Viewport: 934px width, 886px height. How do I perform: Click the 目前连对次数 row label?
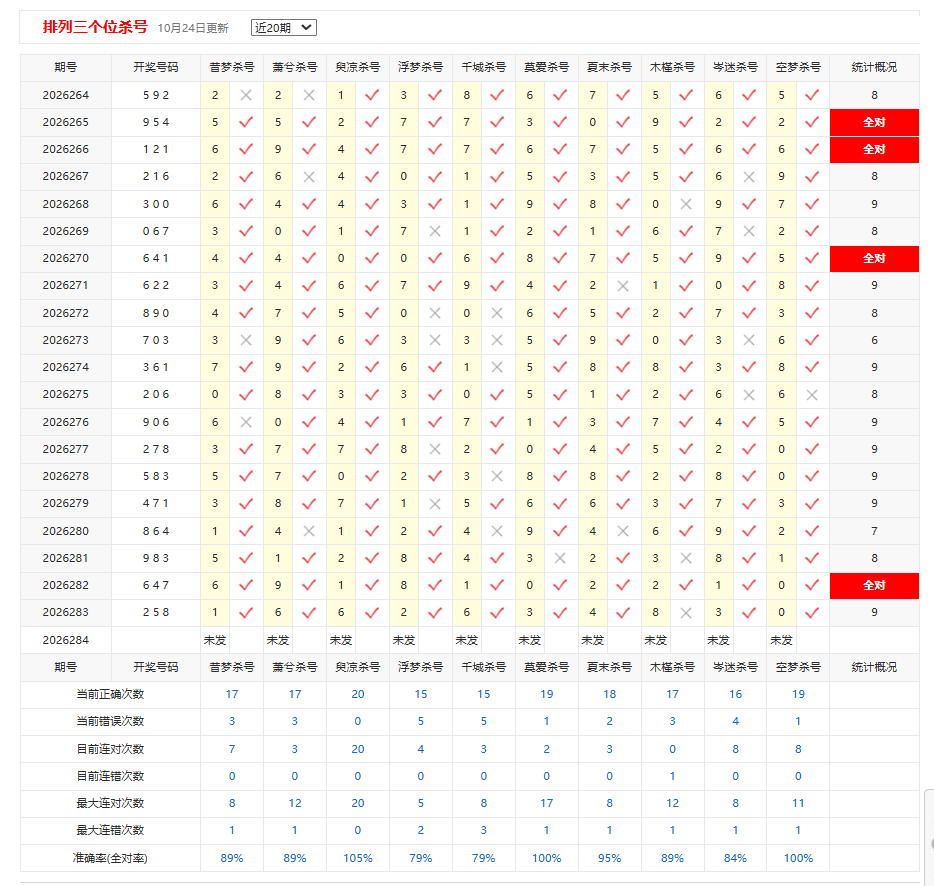tap(110, 749)
